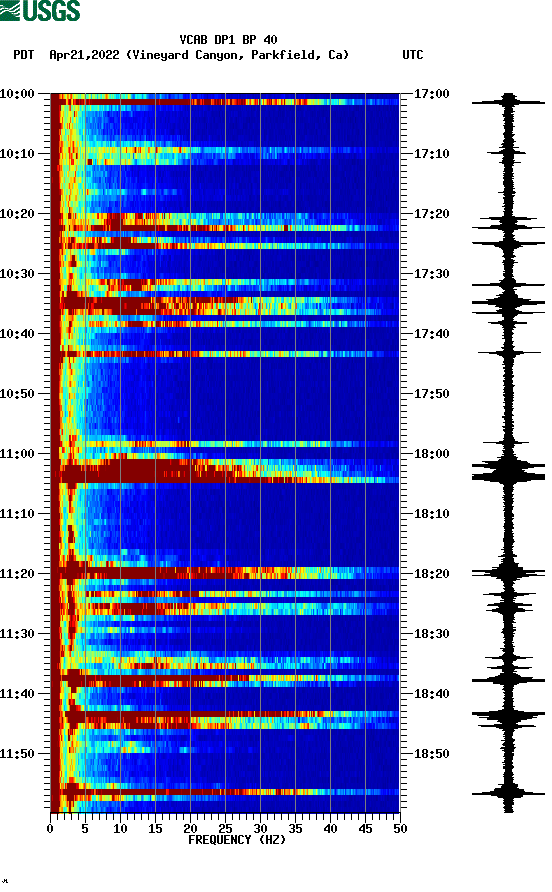Click the "11:10" PDT time label
This screenshot has width=552, height=892.
click(17, 514)
